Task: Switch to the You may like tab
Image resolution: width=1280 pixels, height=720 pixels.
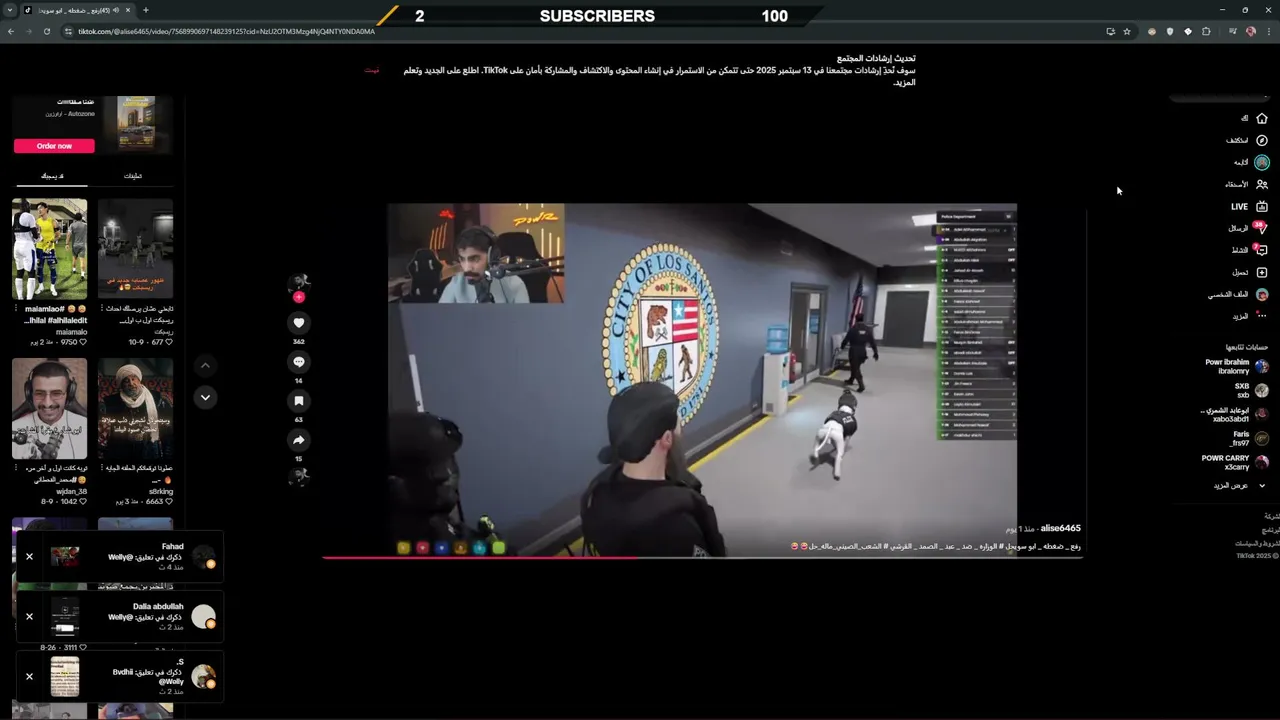Action: pyautogui.click(x=52, y=176)
